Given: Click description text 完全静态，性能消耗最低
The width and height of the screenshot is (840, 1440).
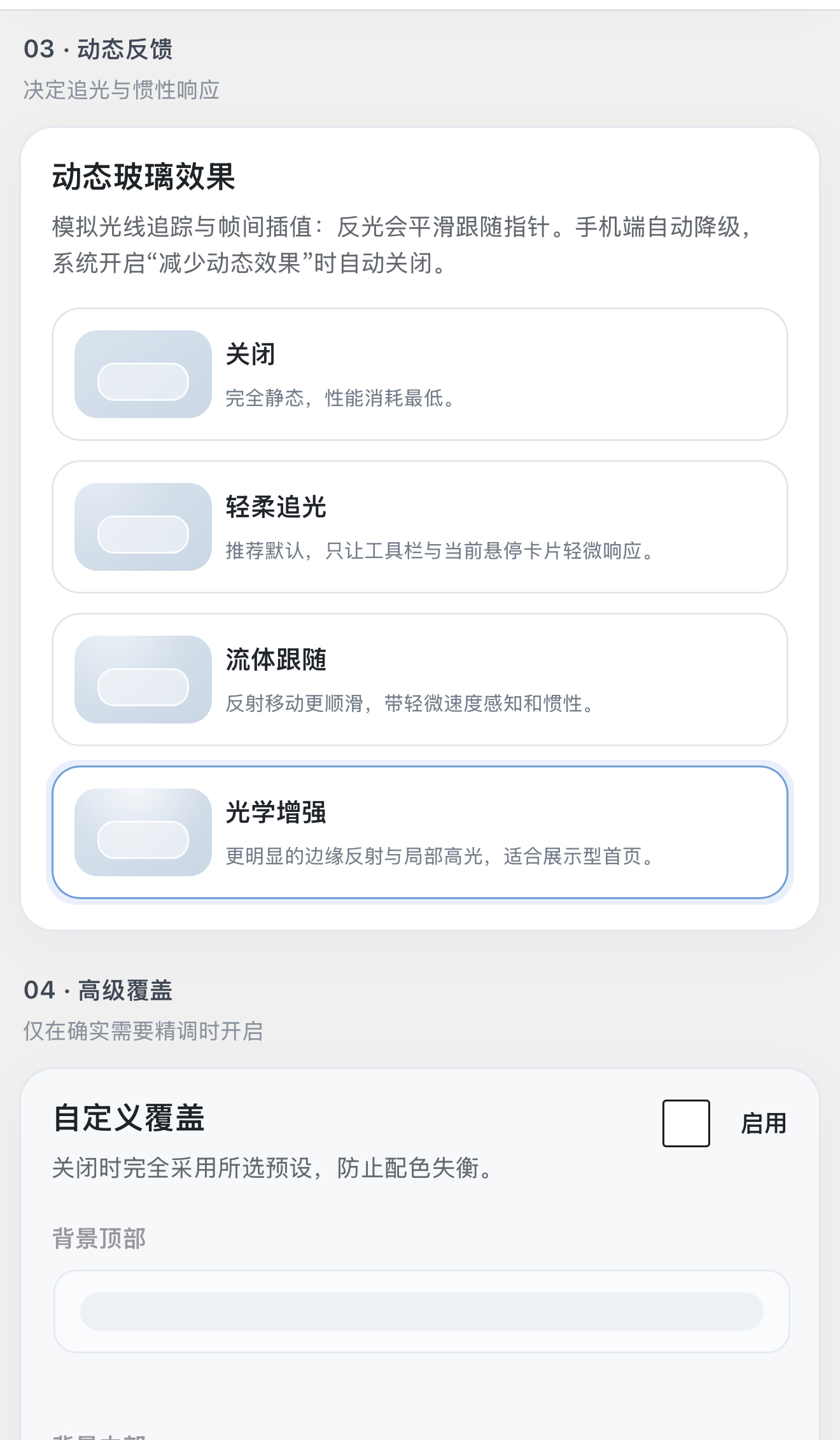Looking at the screenshot, I should 340,398.
